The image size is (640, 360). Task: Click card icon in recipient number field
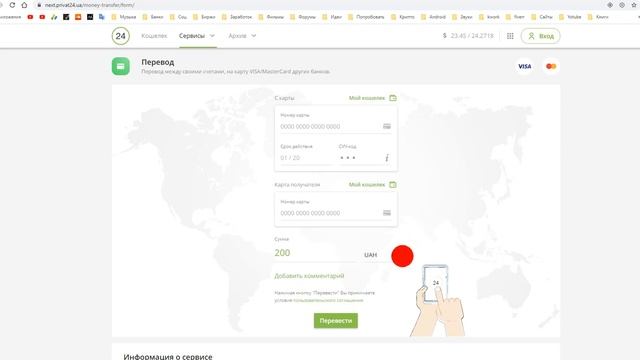point(387,213)
